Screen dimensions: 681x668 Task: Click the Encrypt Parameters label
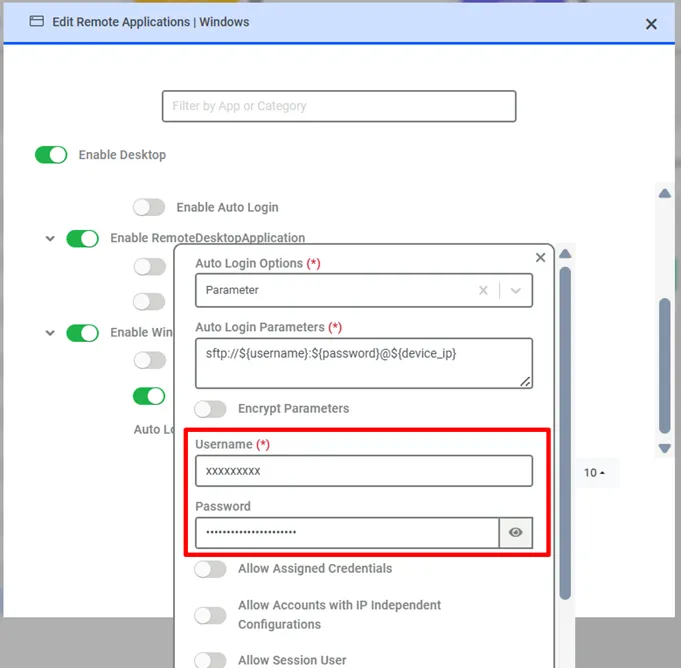pyautogui.click(x=293, y=409)
